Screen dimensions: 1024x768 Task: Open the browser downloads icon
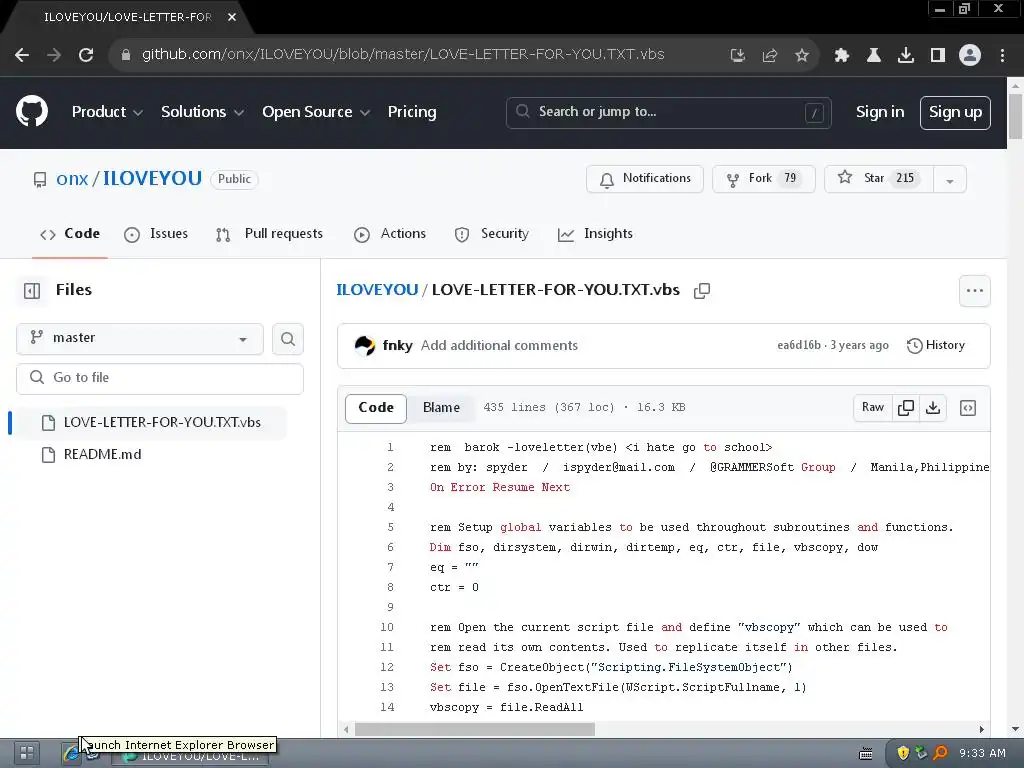pos(905,56)
